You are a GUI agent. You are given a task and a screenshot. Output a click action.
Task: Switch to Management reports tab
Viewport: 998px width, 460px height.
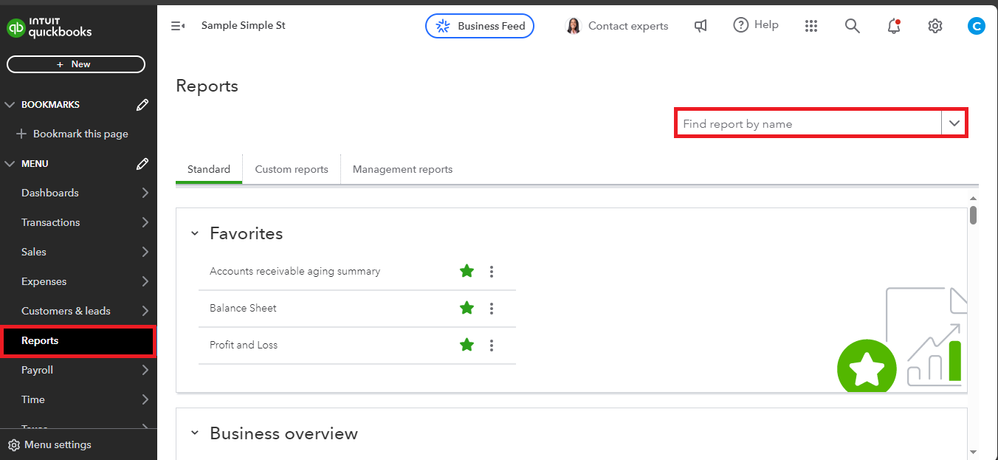[402, 169]
